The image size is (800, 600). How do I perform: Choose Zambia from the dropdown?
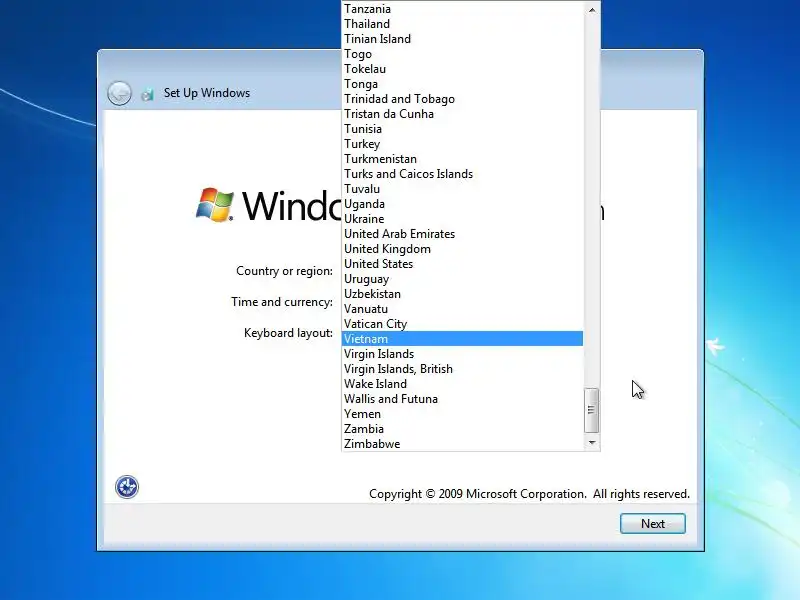click(462, 429)
